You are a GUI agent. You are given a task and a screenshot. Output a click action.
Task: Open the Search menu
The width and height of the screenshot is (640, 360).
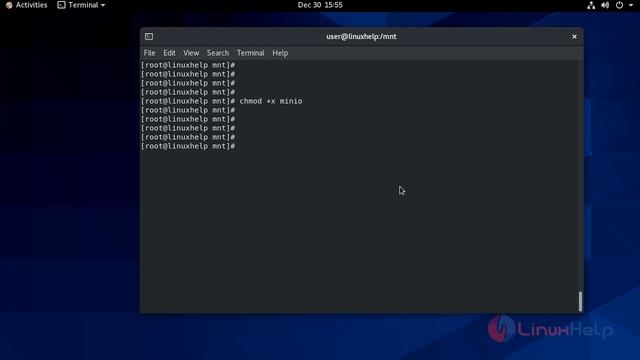click(x=218, y=53)
